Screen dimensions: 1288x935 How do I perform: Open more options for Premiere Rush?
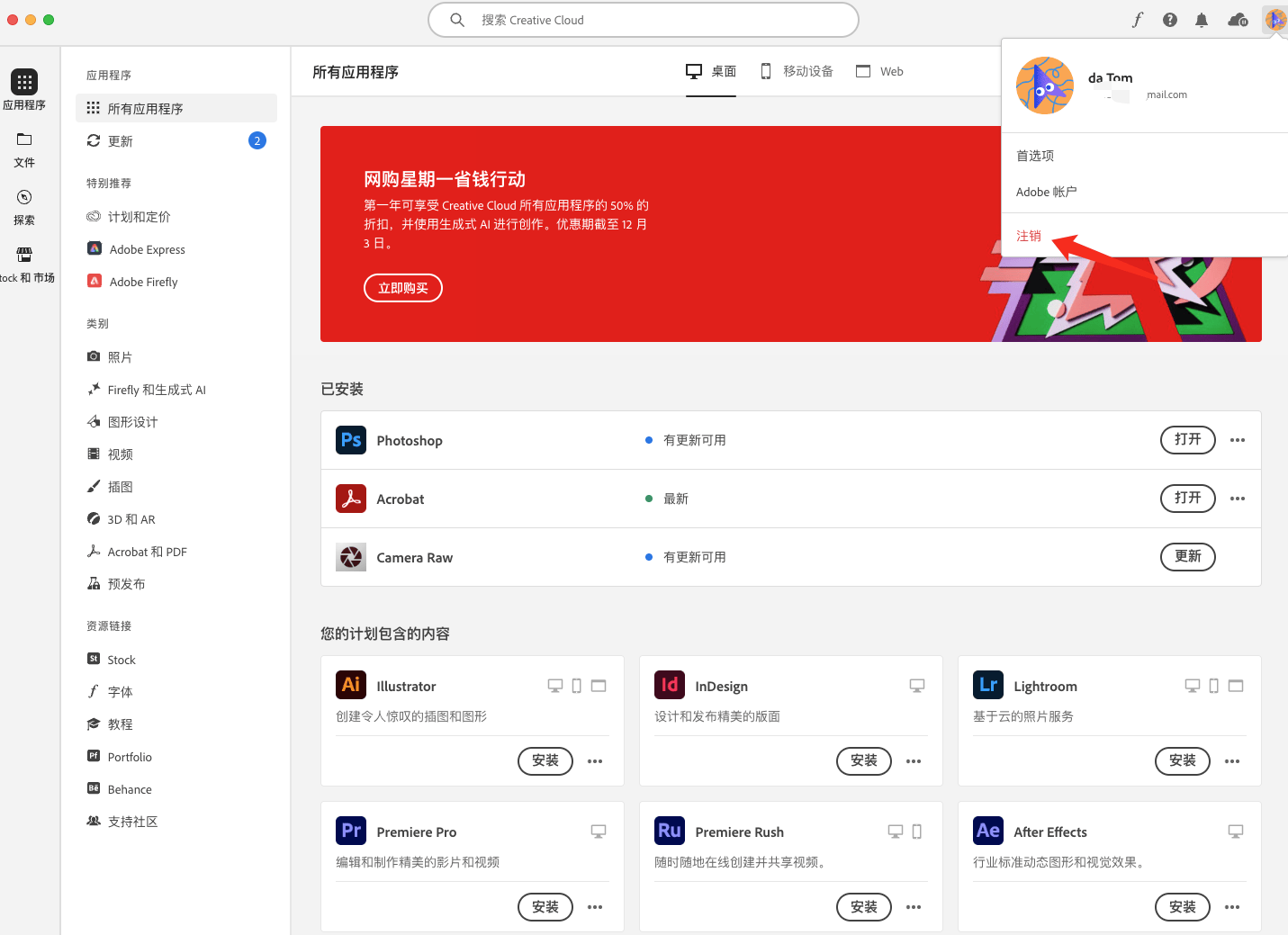point(914,907)
